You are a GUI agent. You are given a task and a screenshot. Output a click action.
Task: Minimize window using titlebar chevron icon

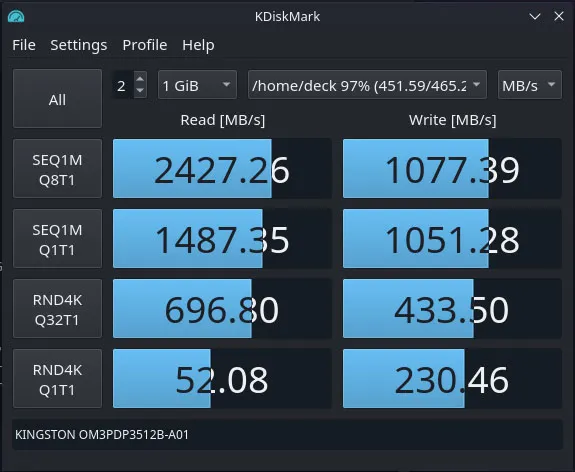(x=535, y=17)
